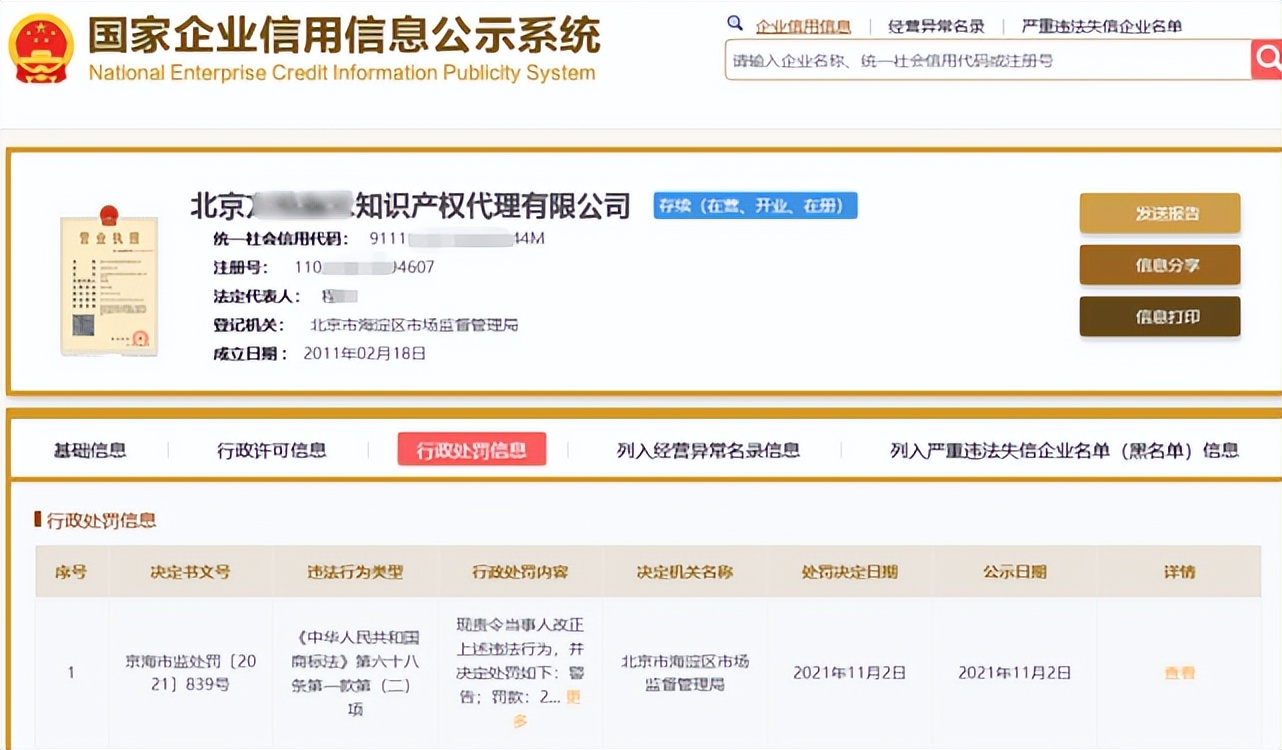Click the 信息分享 button

click(x=1159, y=266)
